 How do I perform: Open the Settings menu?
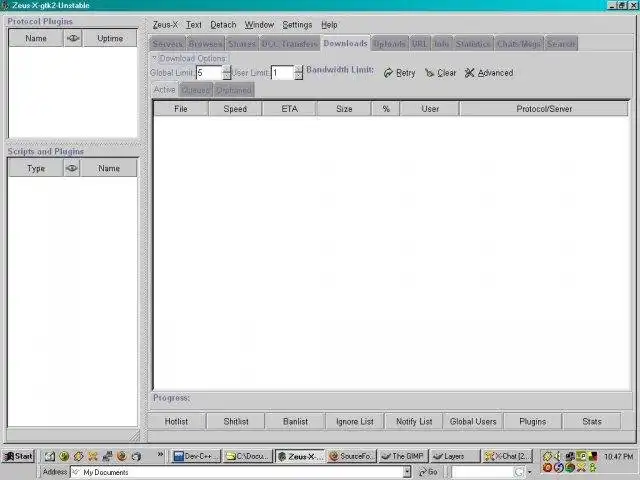(x=297, y=25)
